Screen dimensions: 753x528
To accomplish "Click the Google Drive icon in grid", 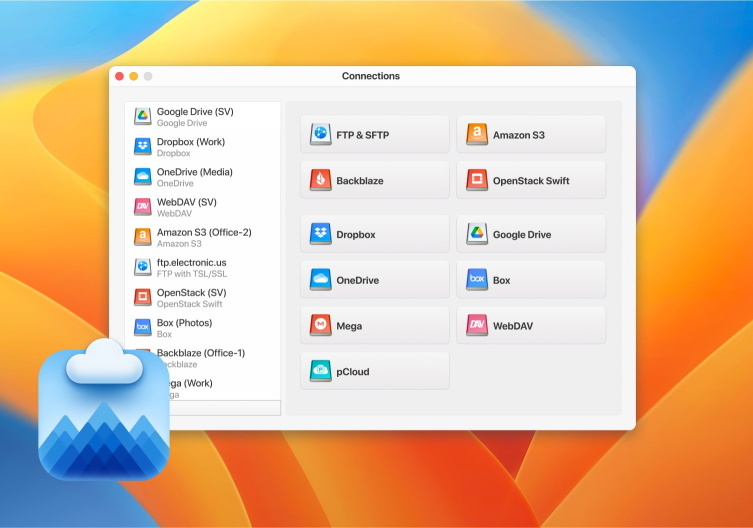I will click(477, 234).
